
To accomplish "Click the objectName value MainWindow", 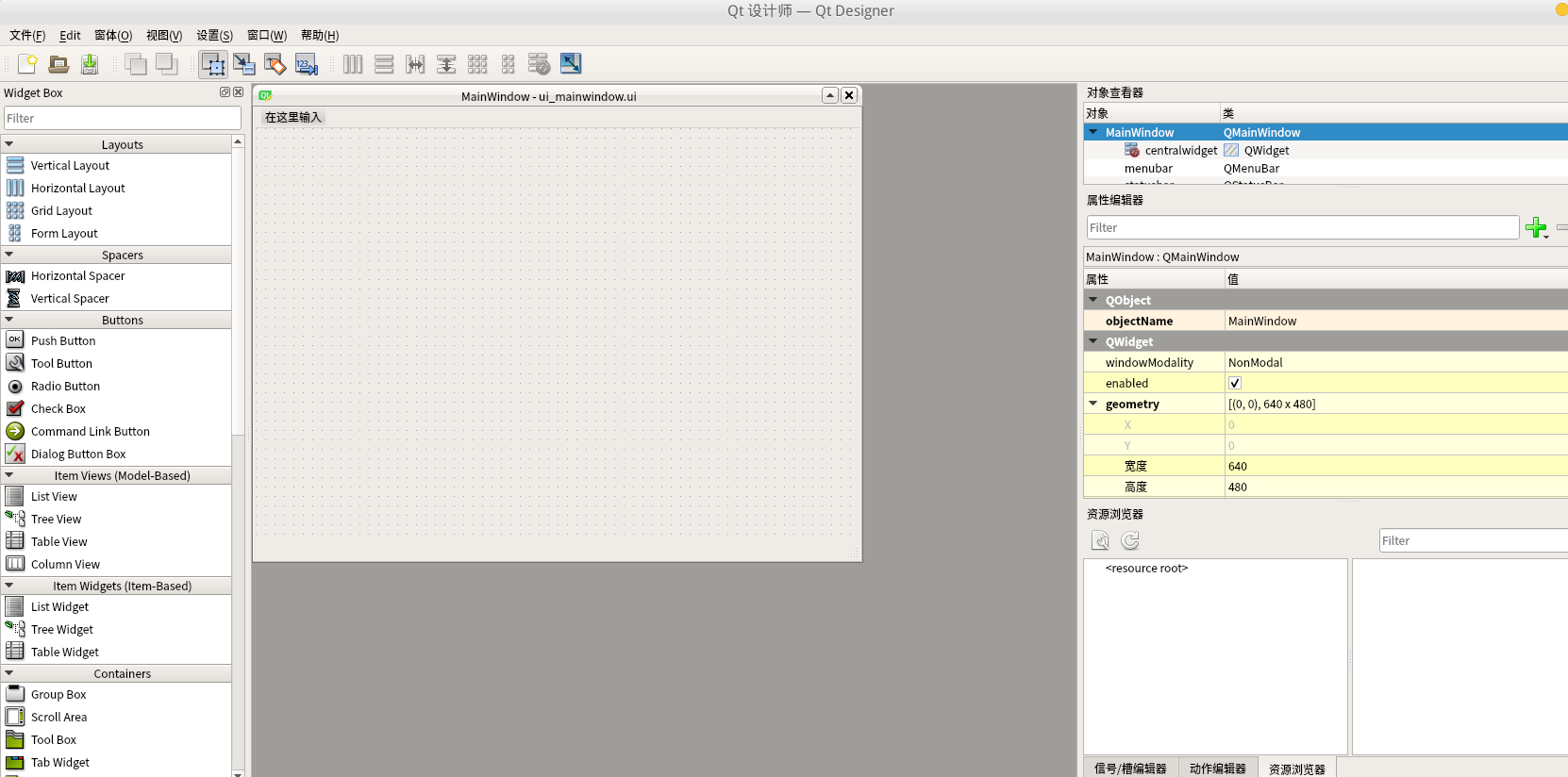I will click(1262, 321).
